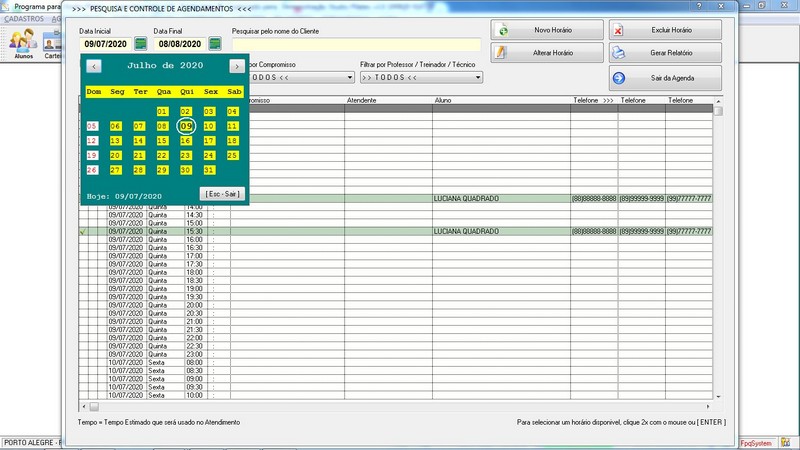The width and height of the screenshot is (800, 450).
Task: Select day 15 in July calendar
Action: coord(162,141)
